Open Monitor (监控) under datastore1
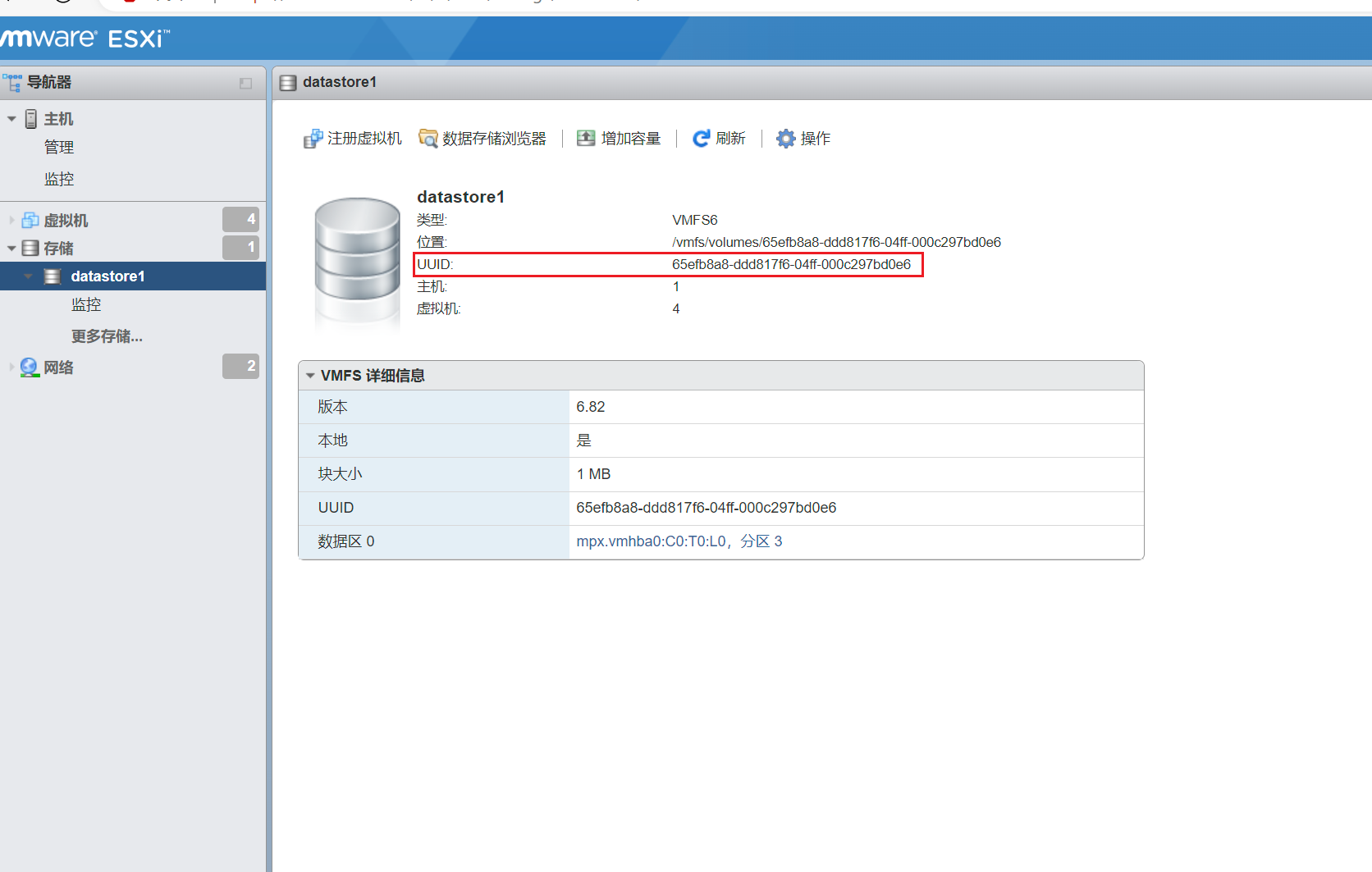Screen dimensions: 1372x872 86,305
